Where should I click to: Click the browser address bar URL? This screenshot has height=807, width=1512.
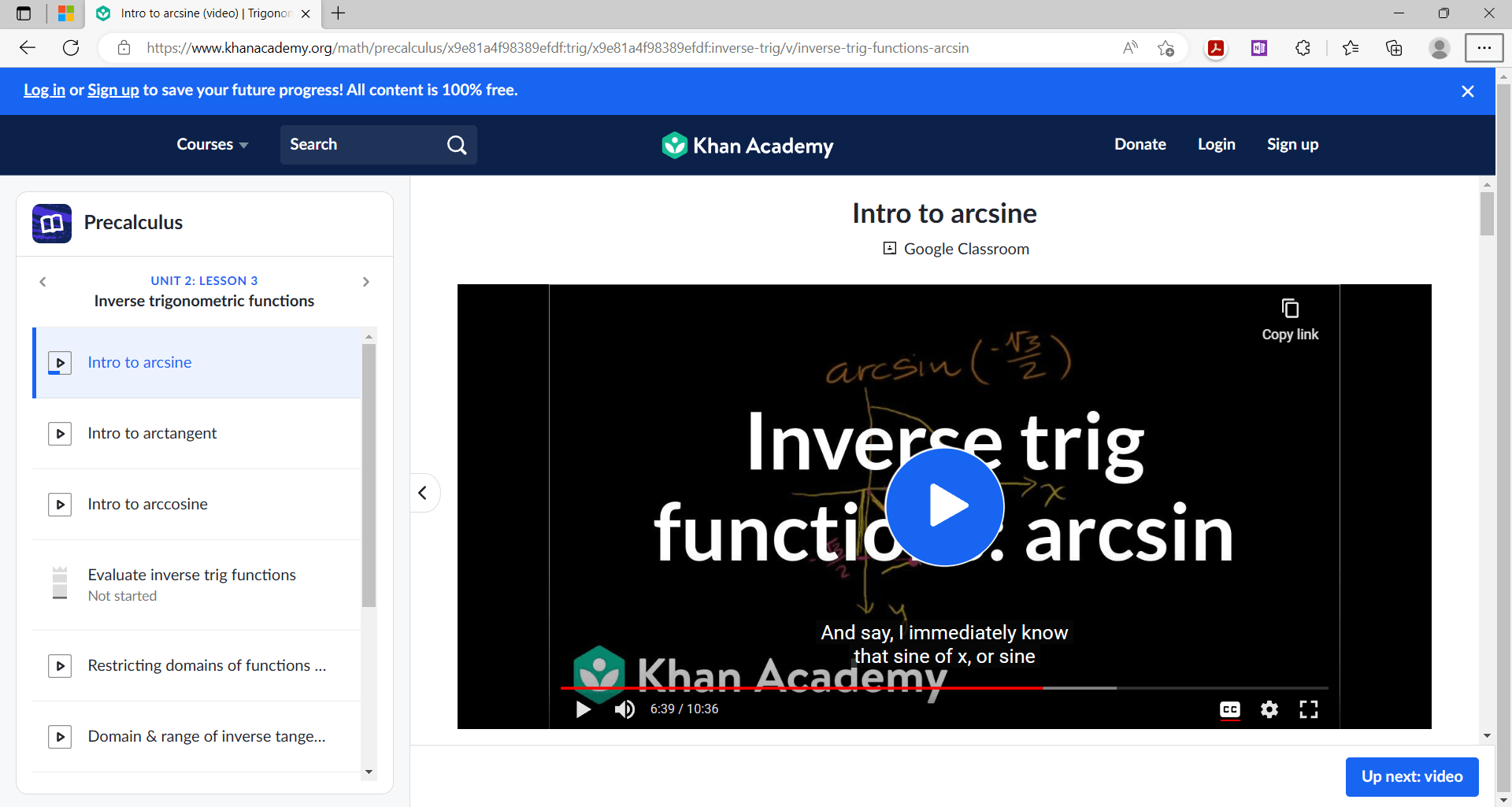pos(558,48)
